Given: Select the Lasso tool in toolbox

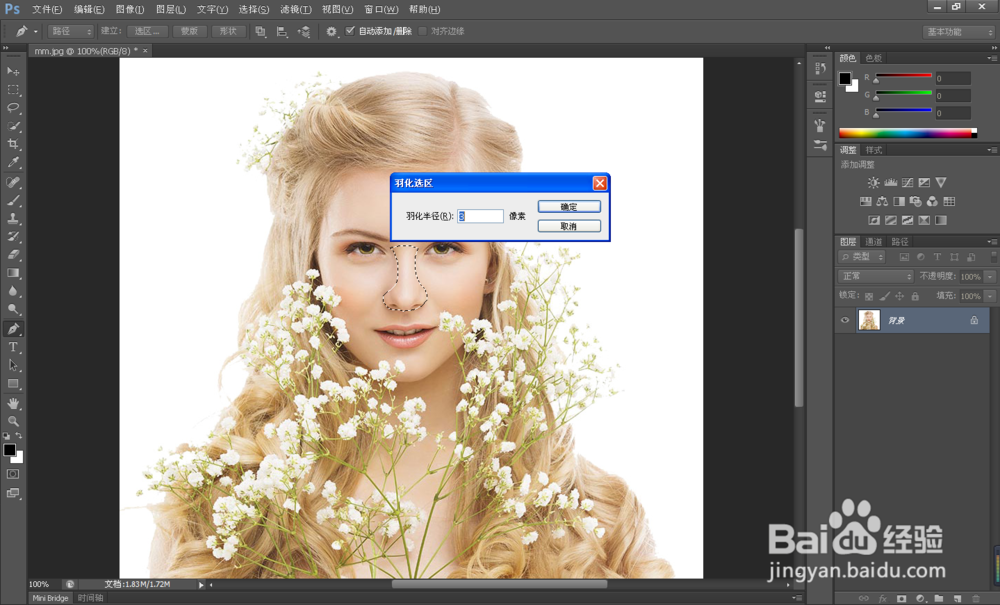Looking at the screenshot, I should tap(14, 108).
